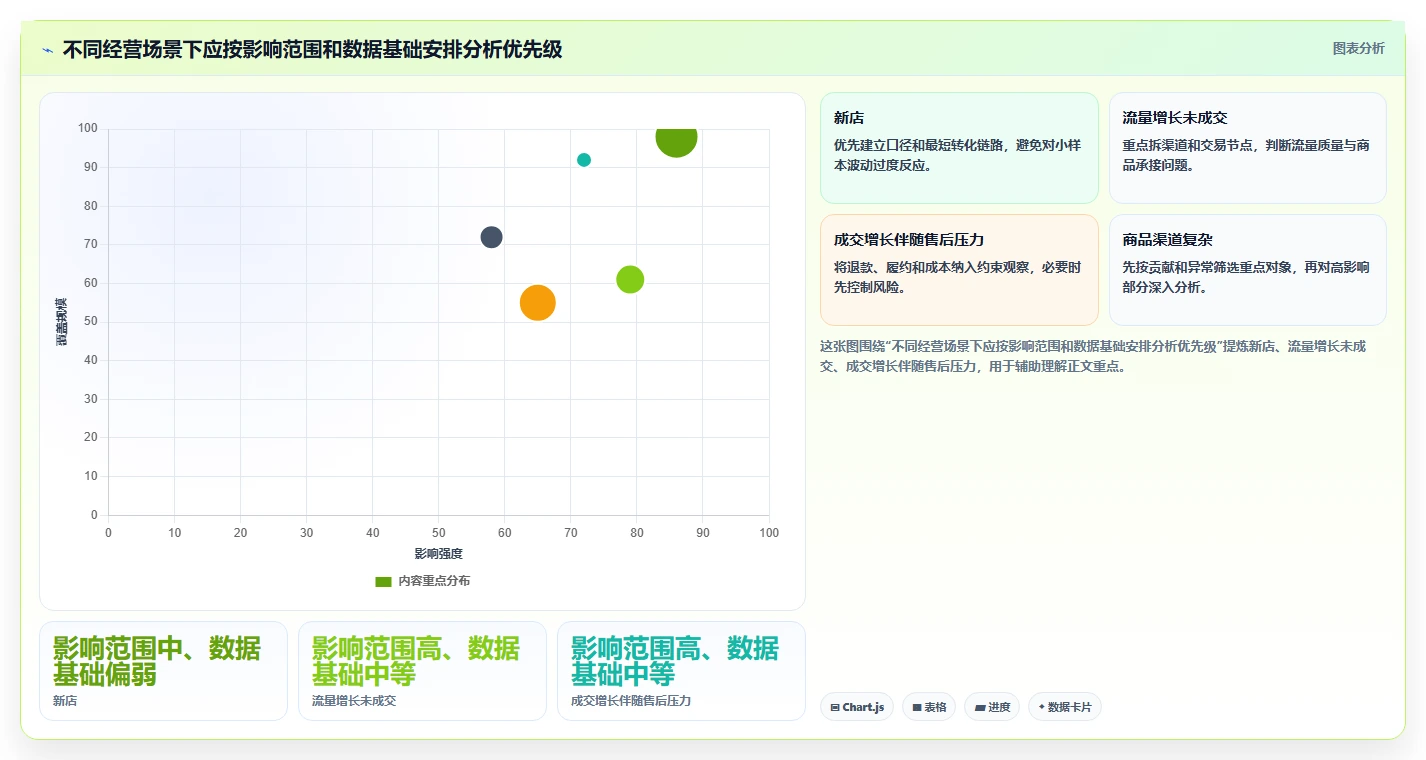
Task: Click the 数据卡片 tag chip
Action: tap(1064, 707)
